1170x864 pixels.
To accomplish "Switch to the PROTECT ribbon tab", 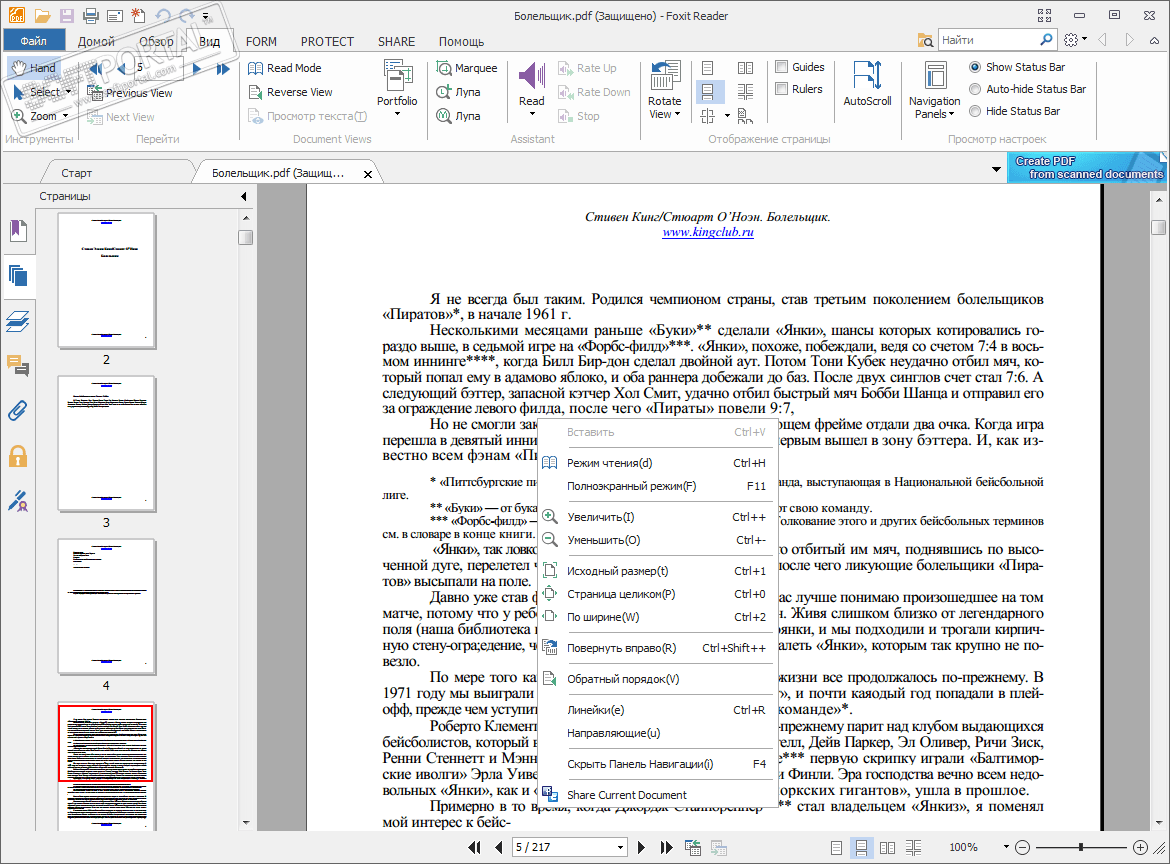I will (x=327, y=42).
